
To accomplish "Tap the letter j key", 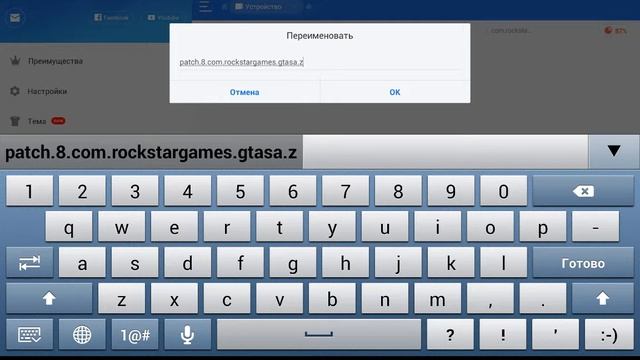I will coord(398,263).
